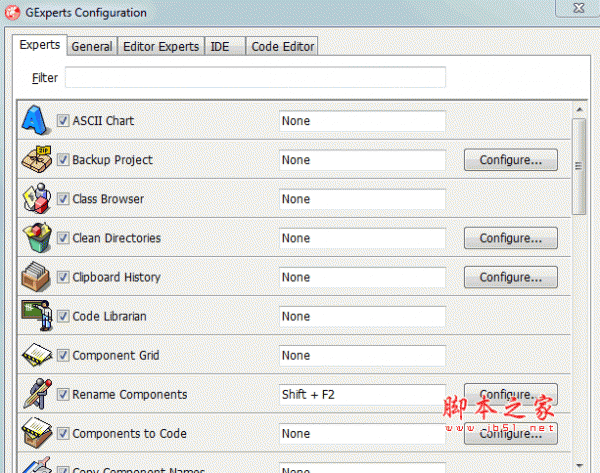
Task: Click the Component Grid shortcut field
Action: [x=362, y=356]
